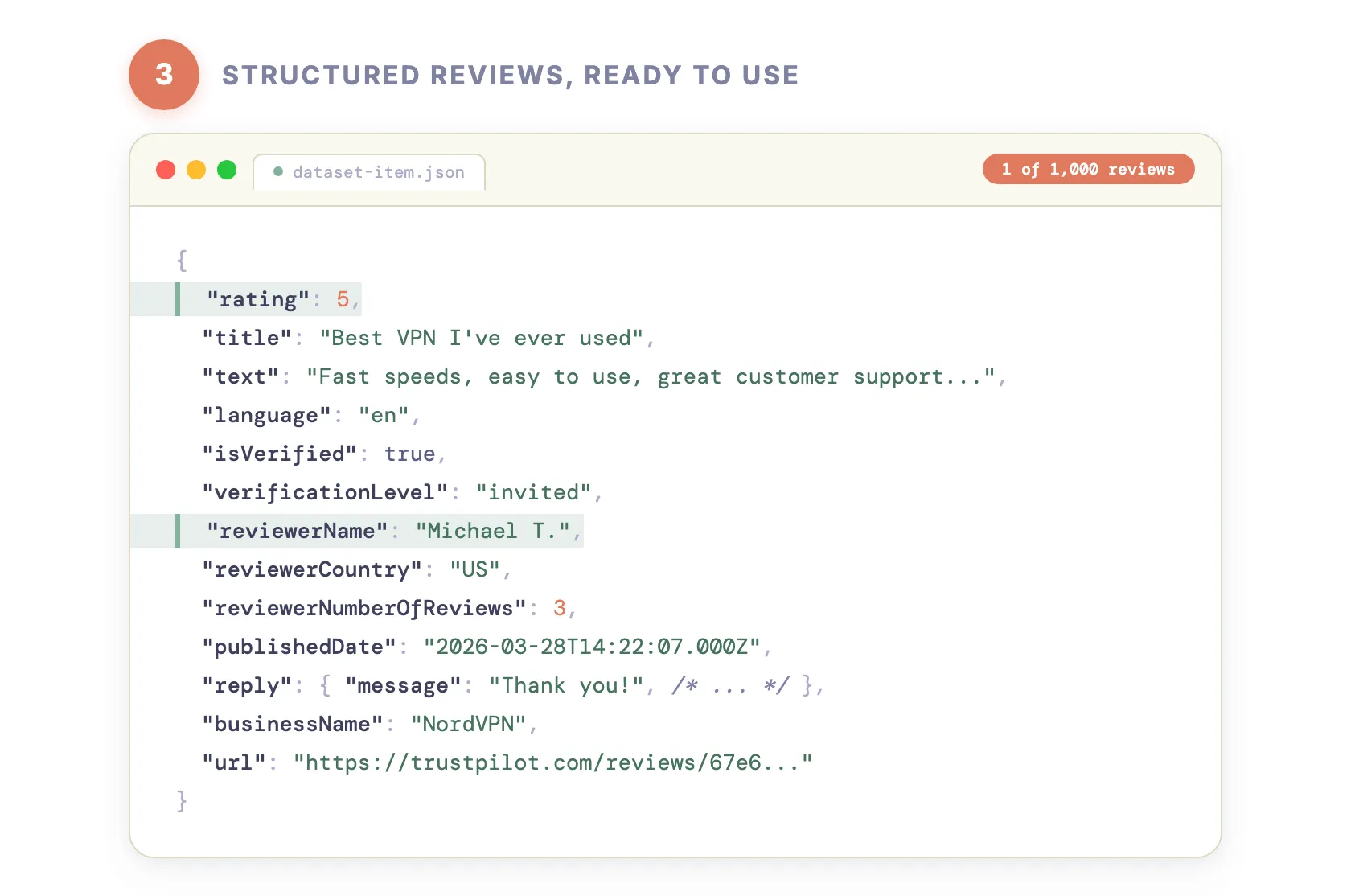Click the closing curly brace of the JSON
This screenshot has height=896, width=1351.
[x=182, y=801]
